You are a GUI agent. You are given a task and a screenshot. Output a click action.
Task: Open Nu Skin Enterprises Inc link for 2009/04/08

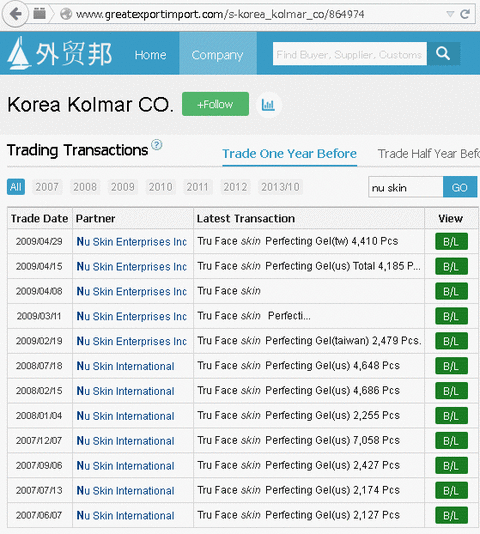tap(131, 291)
